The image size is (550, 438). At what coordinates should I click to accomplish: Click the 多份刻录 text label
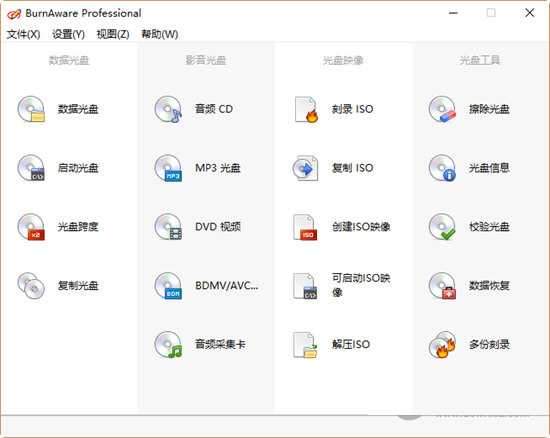pos(489,344)
